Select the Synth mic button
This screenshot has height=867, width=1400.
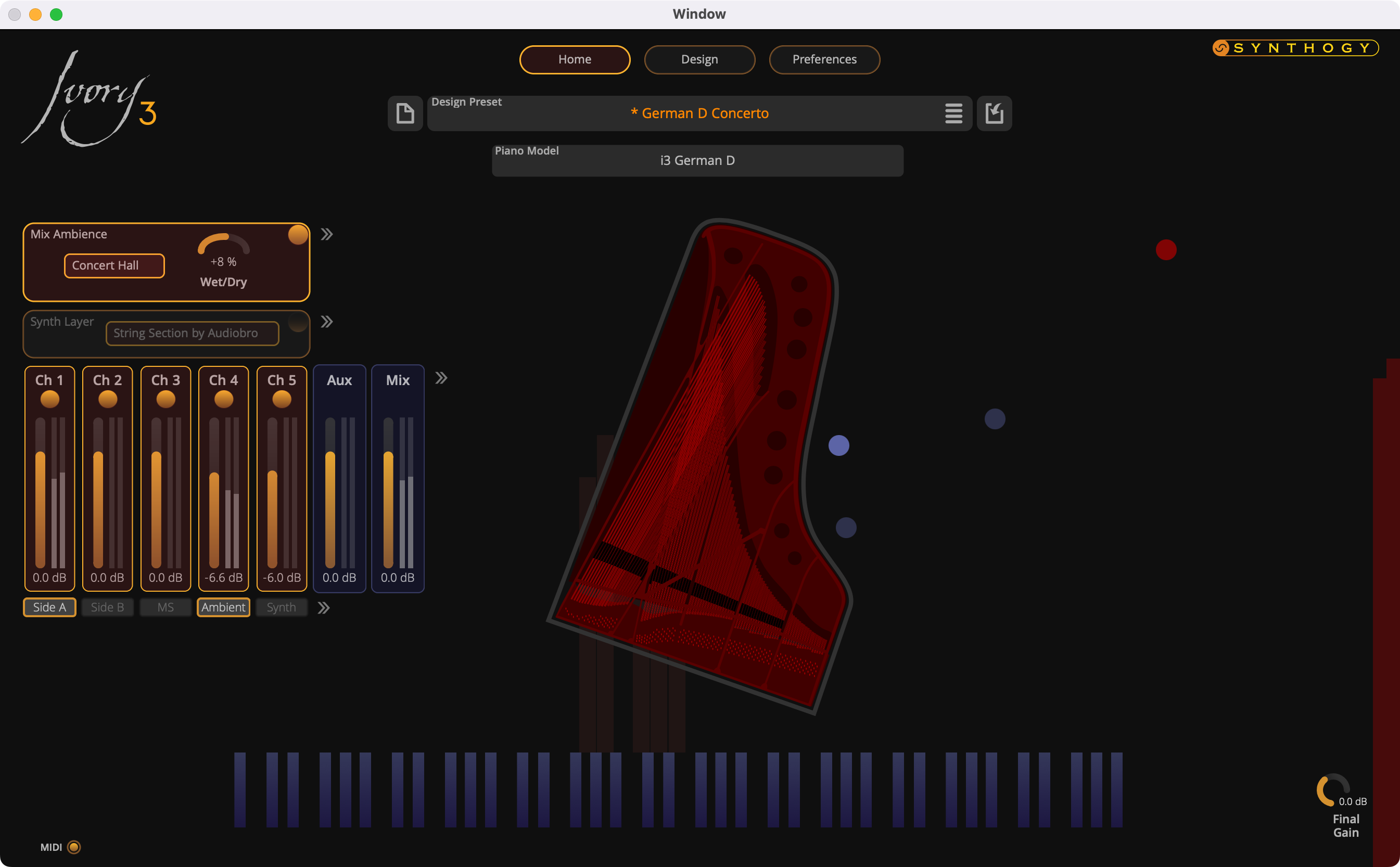point(282,607)
